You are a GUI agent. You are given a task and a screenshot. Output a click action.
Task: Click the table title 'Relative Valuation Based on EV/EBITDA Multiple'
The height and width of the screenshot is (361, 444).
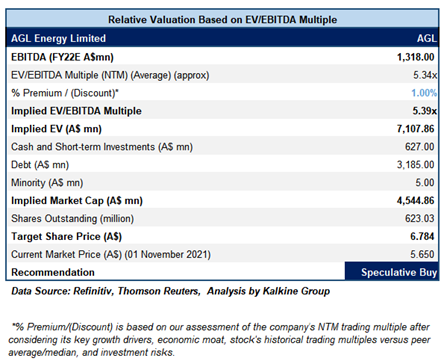[x=222, y=20]
